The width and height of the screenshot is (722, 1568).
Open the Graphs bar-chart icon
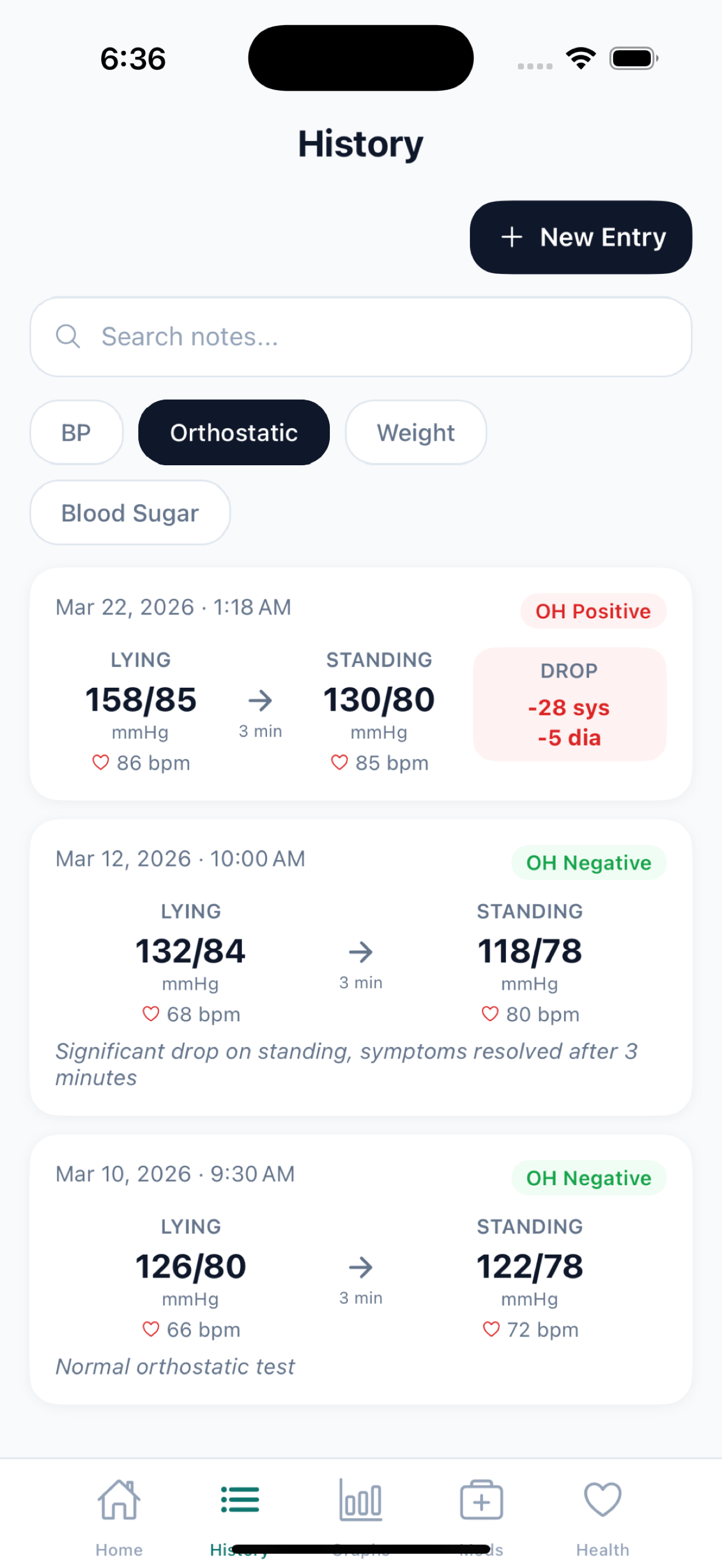pyautogui.click(x=360, y=1500)
